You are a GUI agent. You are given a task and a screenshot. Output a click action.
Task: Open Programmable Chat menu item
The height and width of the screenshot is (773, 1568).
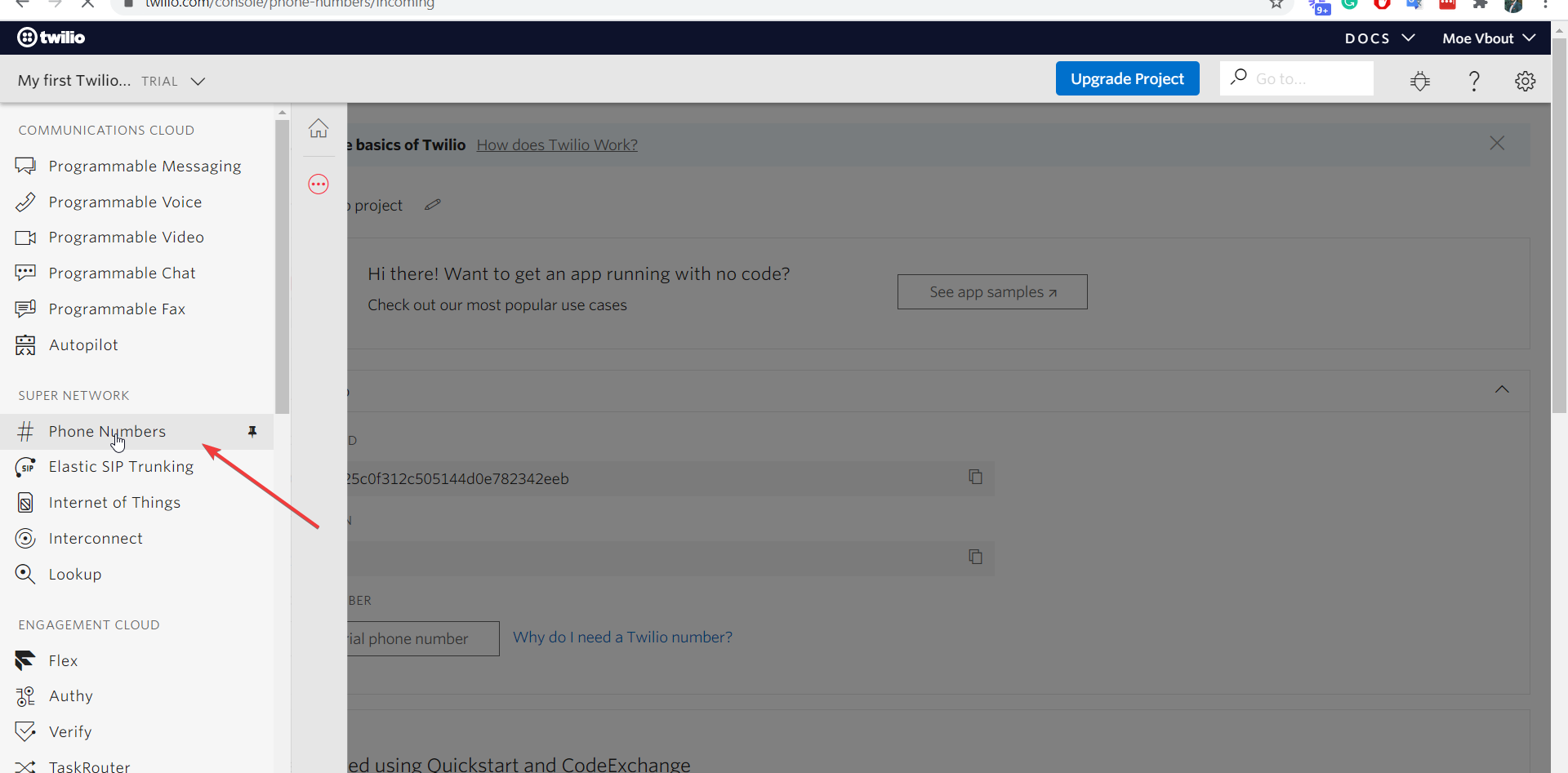(122, 273)
